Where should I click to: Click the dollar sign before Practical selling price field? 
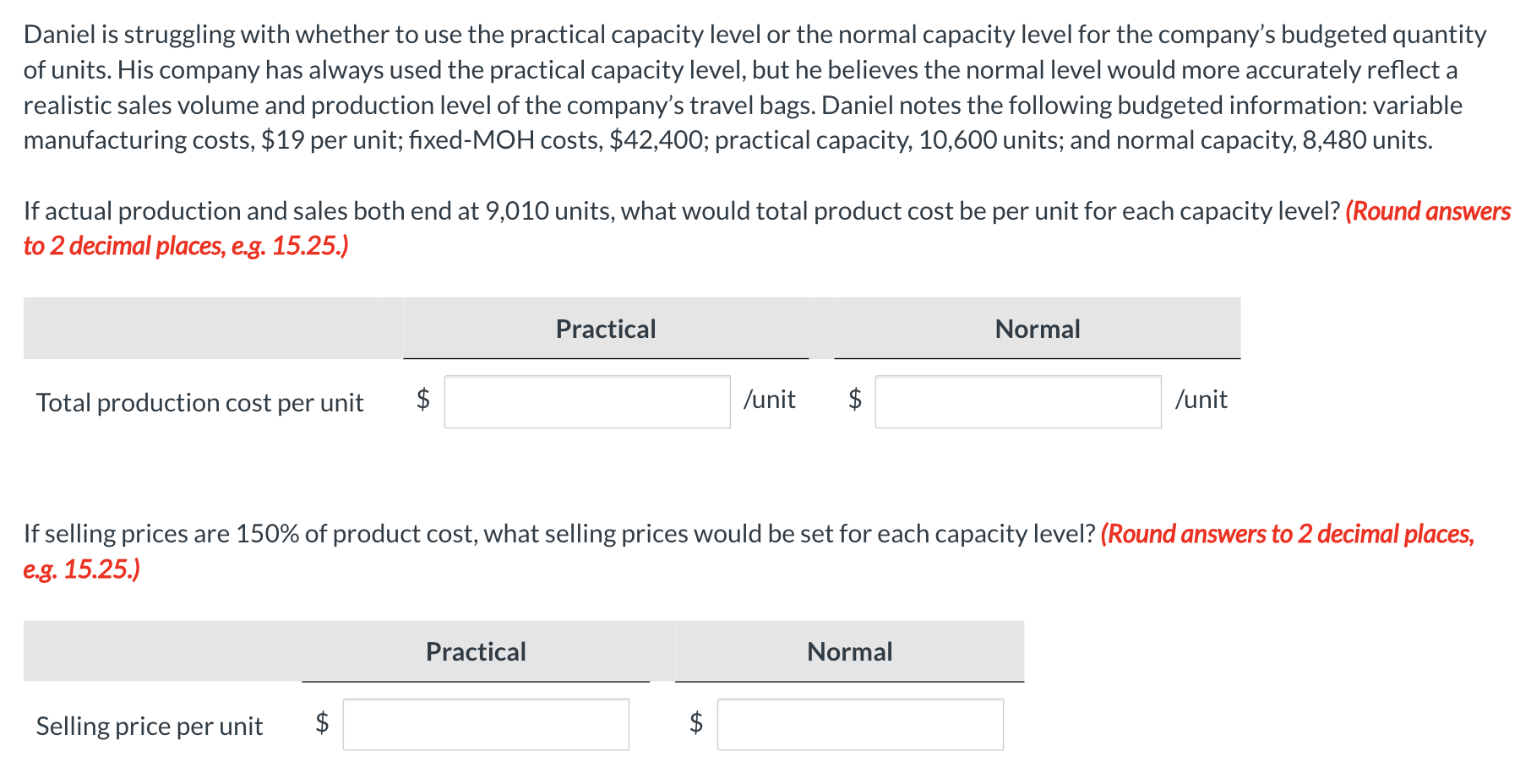[x=323, y=722]
